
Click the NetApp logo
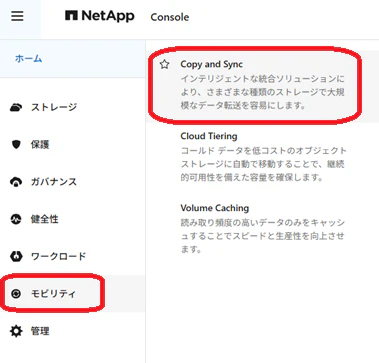100,16
